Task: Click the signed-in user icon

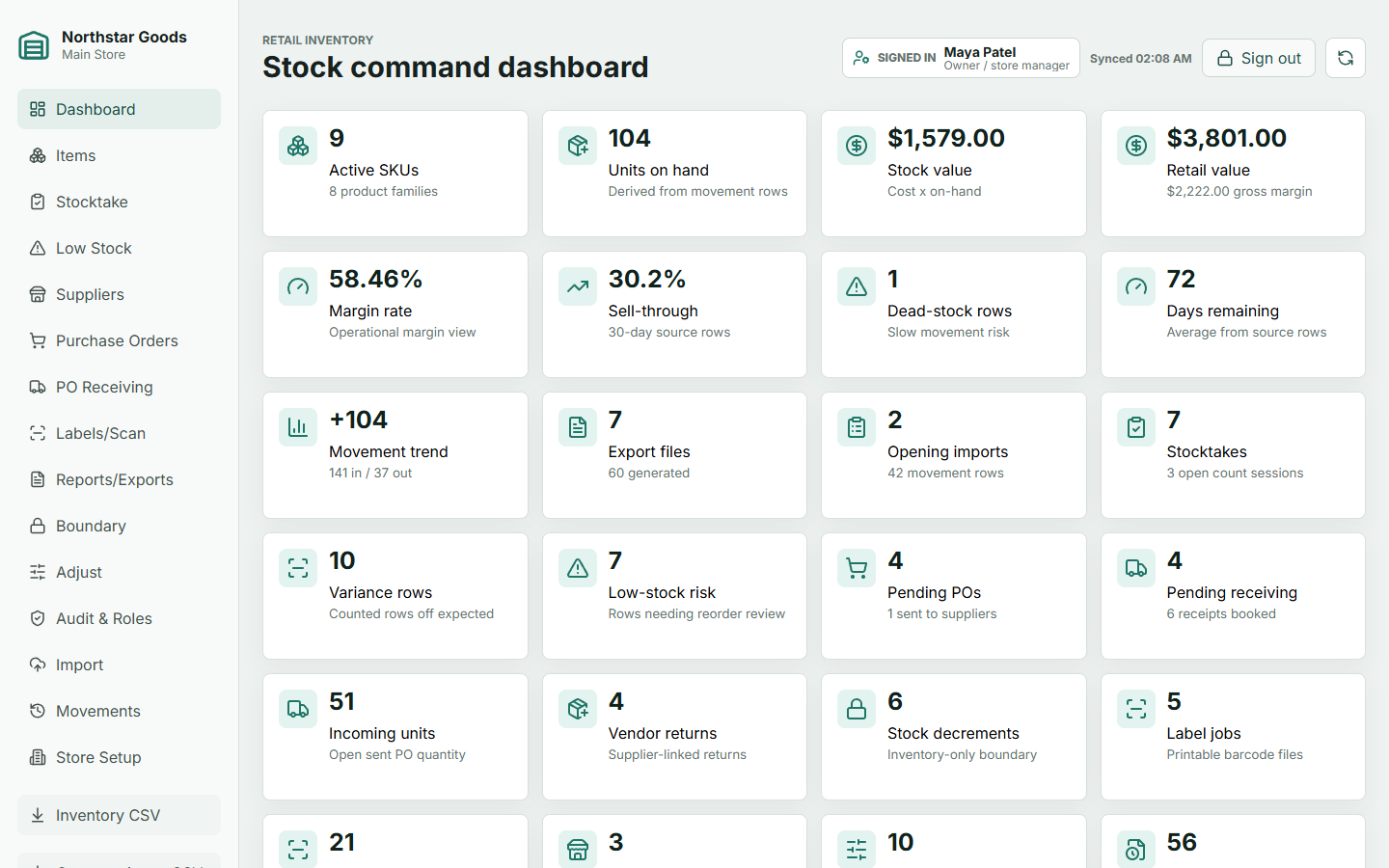Action: pos(861,58)
